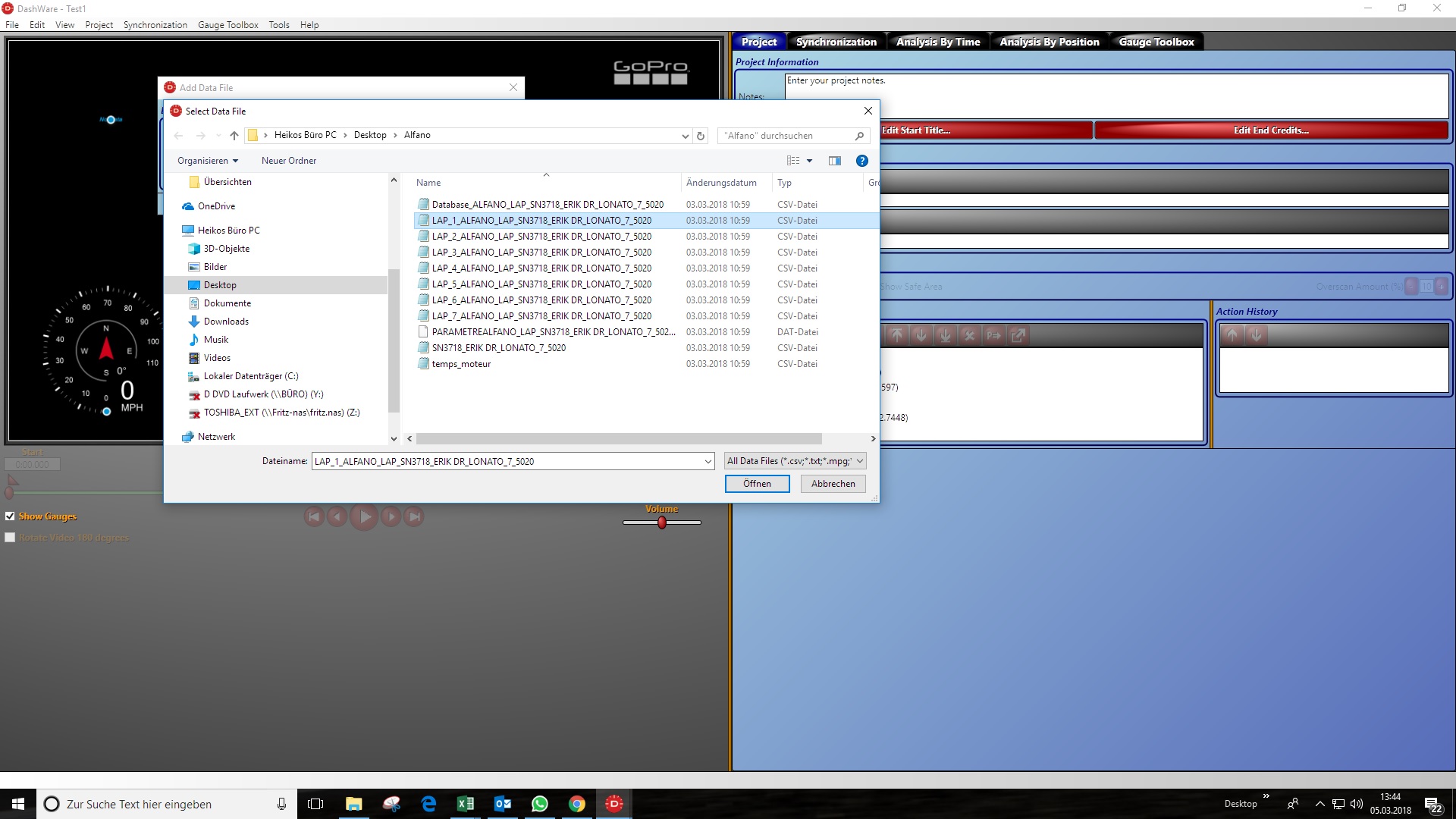
Task: Click the up-one-level arrow in file dialog
Action: tap(234, 136)
